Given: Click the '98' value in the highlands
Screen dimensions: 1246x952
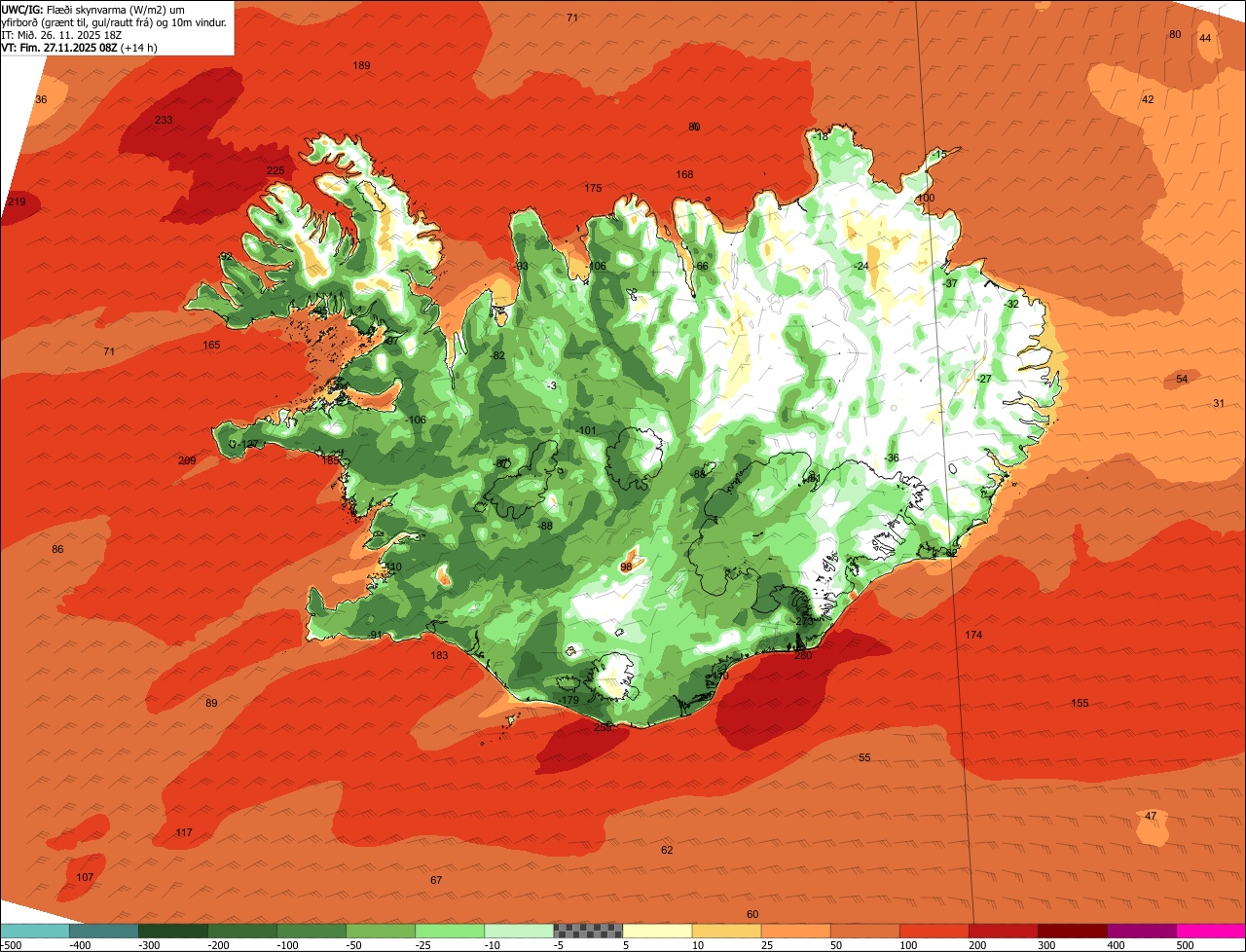Looking at the screenshot, I should click(626, 566).
